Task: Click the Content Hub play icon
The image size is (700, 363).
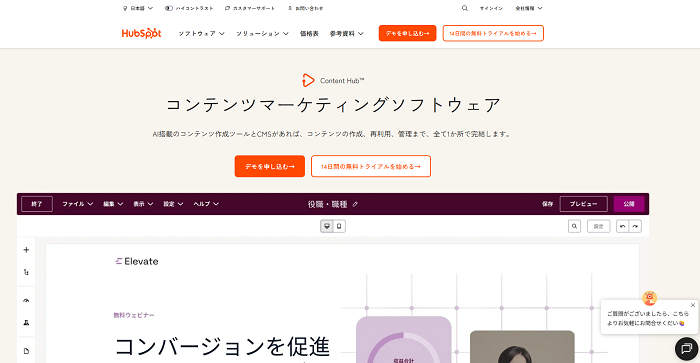Action: (x=308, y=80)
